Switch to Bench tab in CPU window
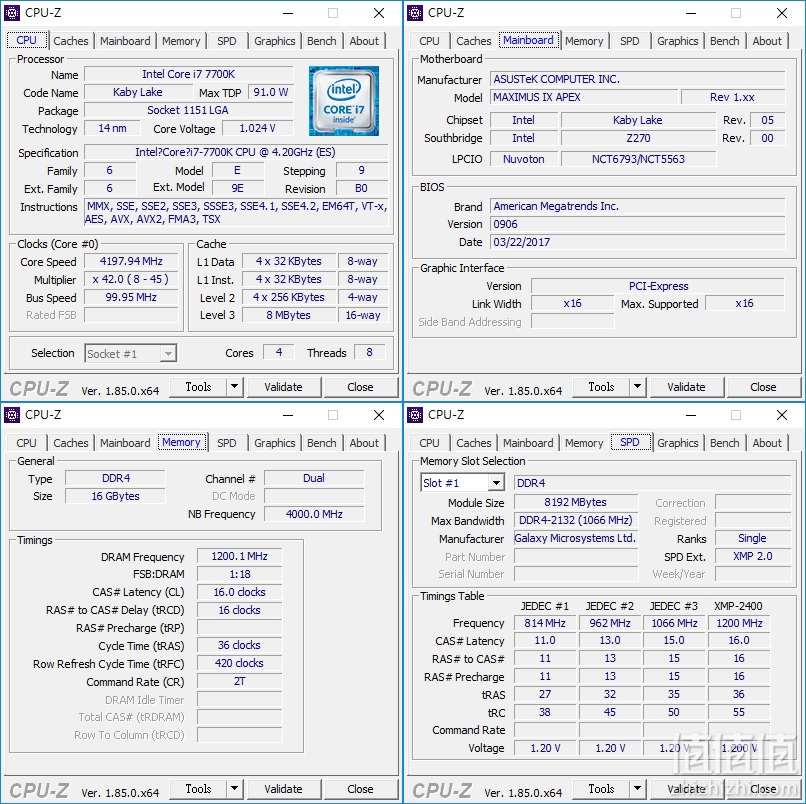The width and height of the screenshot is (806, 804). 321,41
